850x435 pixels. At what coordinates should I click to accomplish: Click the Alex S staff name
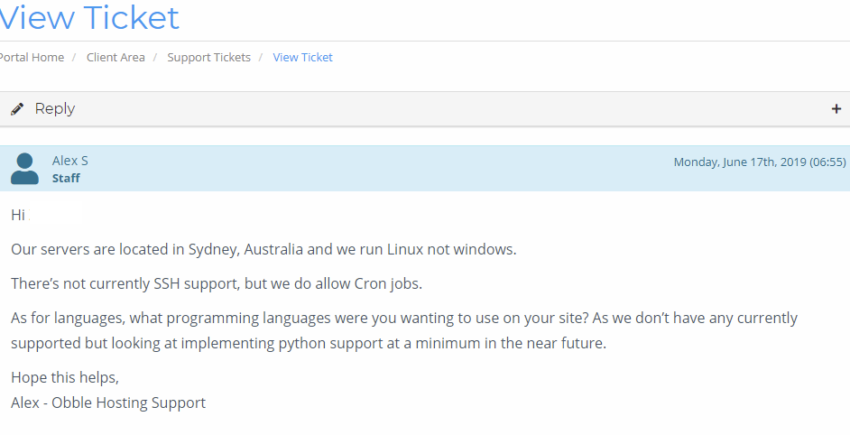click(70, 161)
